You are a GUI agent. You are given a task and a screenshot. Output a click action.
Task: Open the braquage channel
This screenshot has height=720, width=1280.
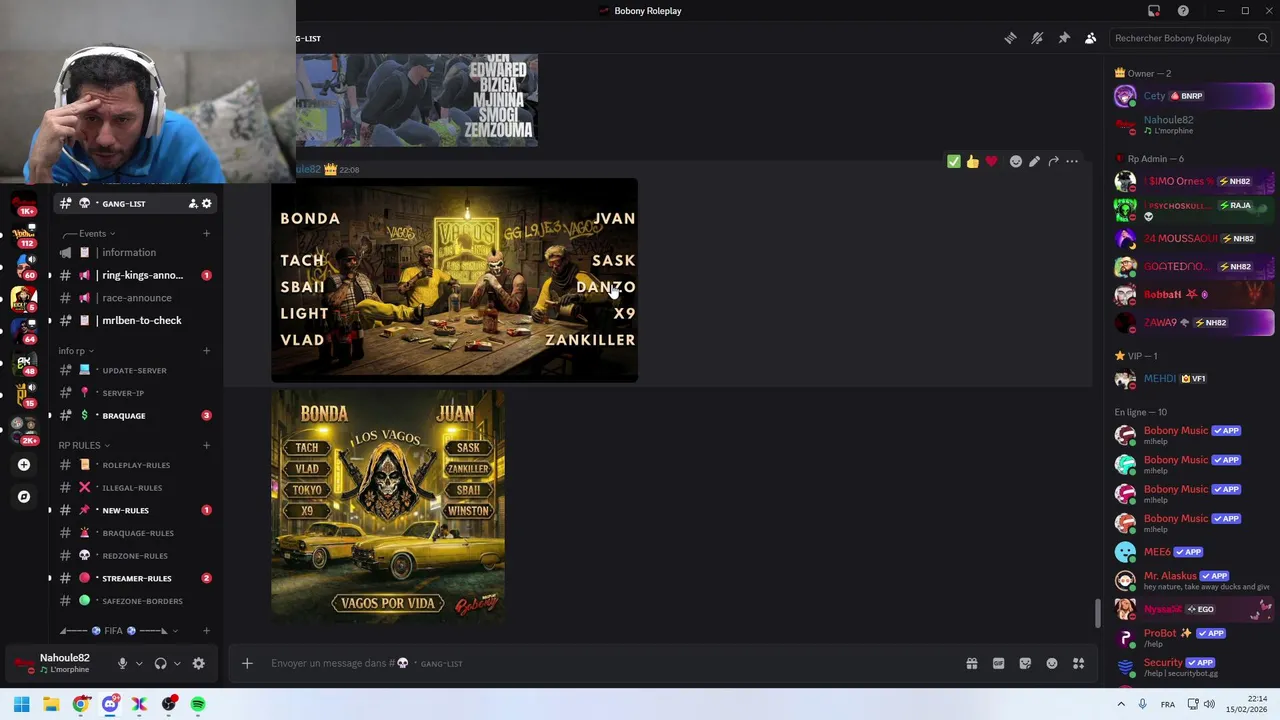[x=134, y=415]
